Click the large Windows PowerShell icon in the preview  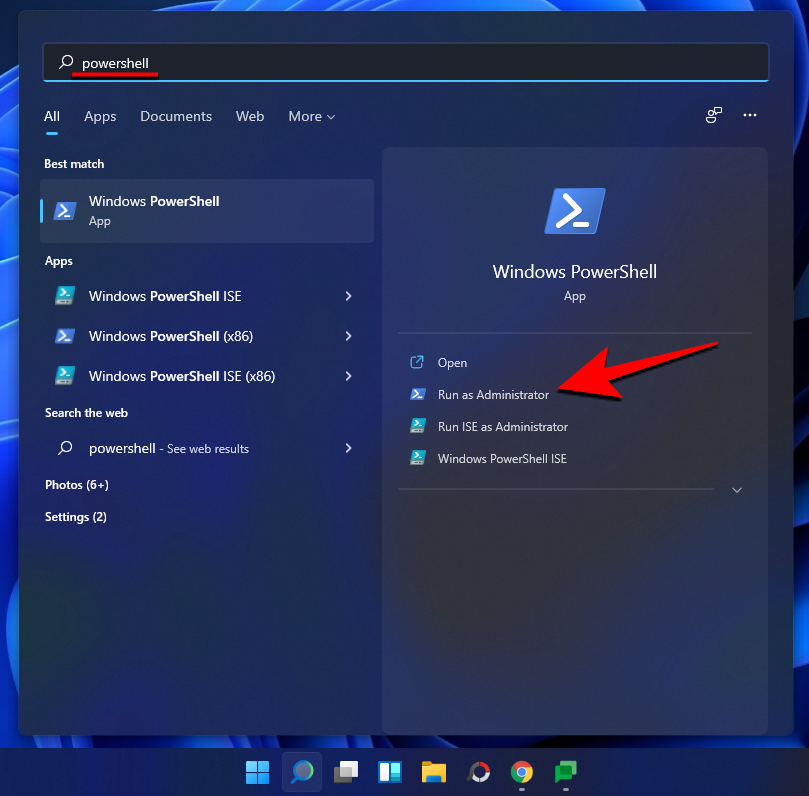pyautogui.click(x=574, y=212)
